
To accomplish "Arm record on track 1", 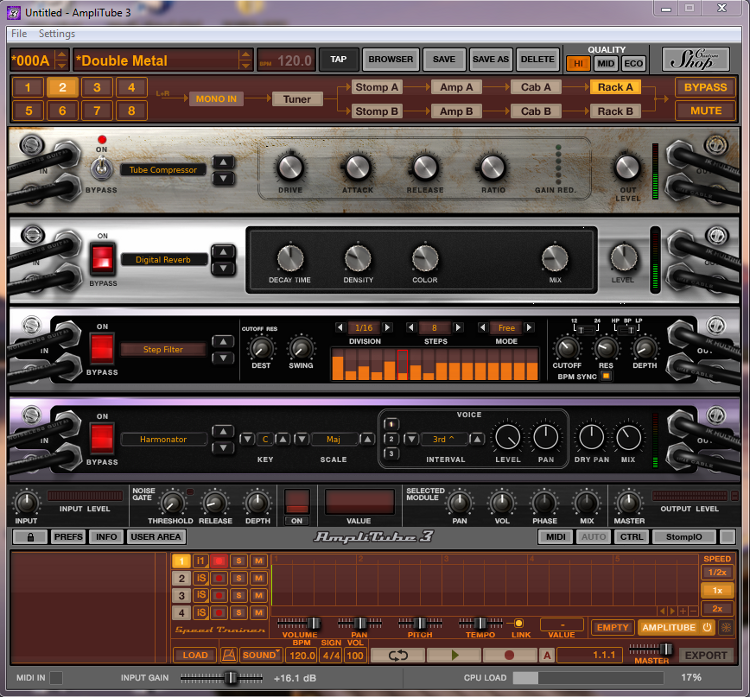I will point(219,561).
